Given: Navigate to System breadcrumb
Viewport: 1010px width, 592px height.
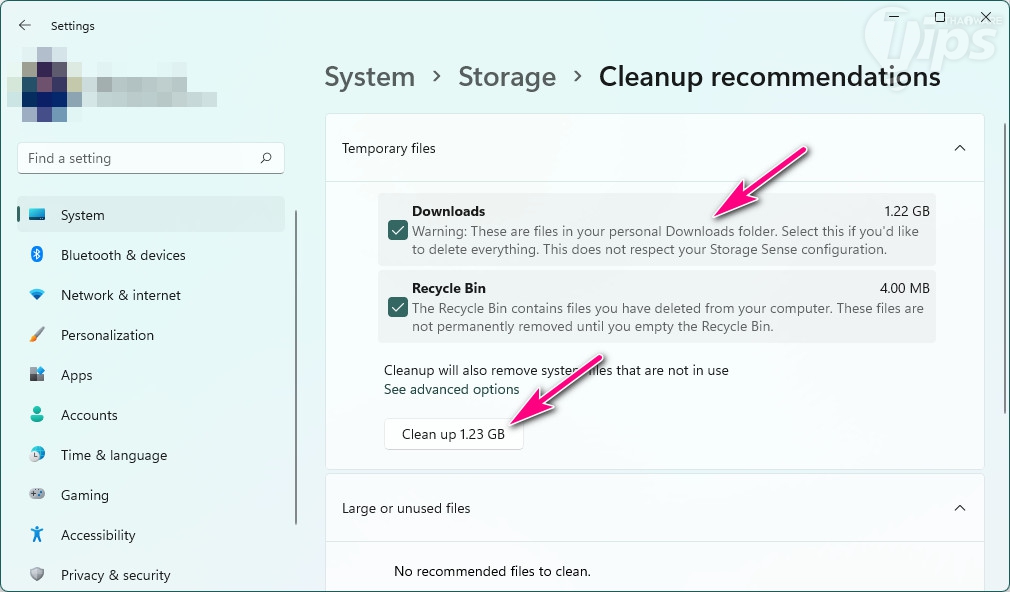Looking at the screenshot, I should (370, 77).
